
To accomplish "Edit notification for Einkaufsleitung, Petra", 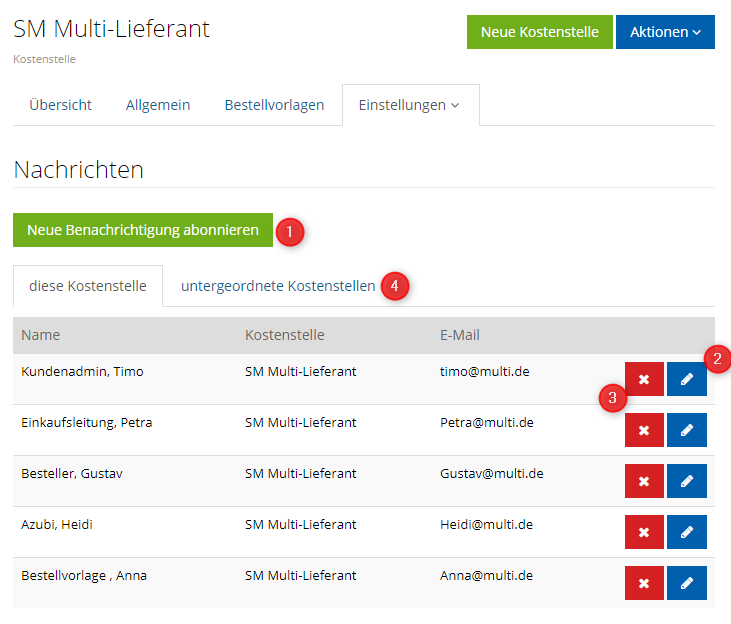I will [686, 430].
